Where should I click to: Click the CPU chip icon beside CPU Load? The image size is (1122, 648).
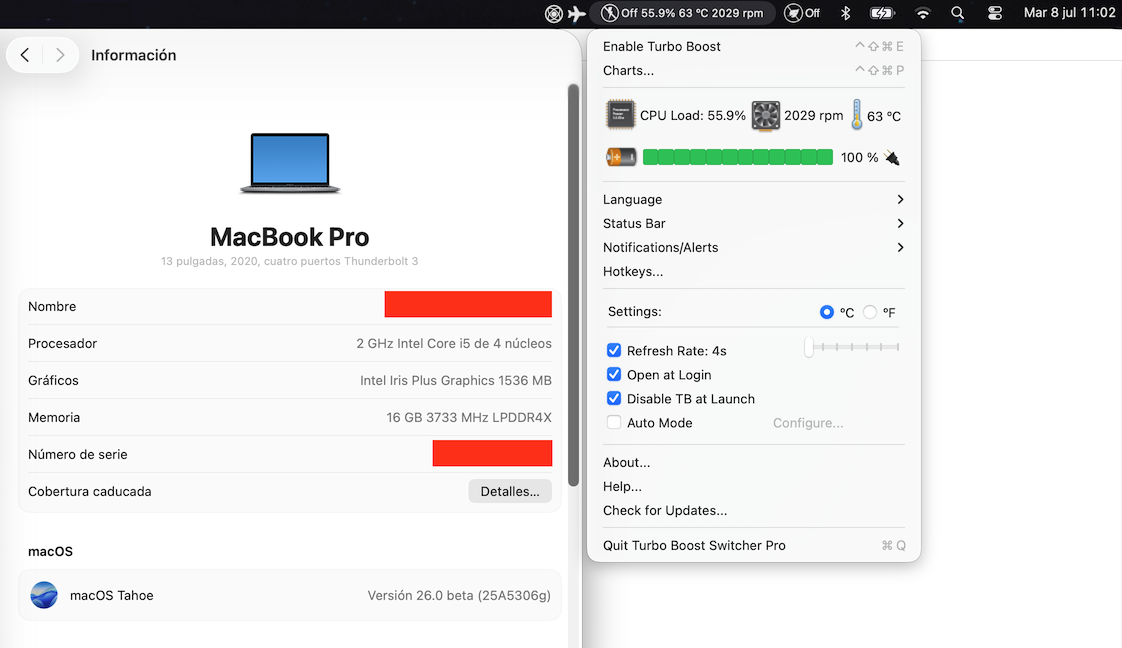point(620,115)
